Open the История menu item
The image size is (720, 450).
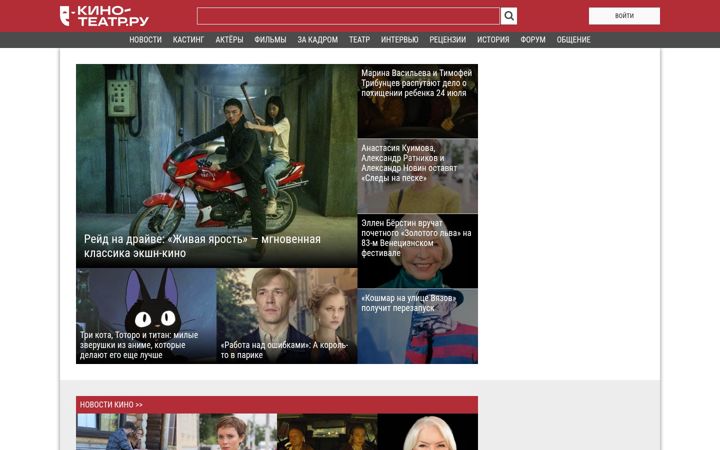[493, 40]
